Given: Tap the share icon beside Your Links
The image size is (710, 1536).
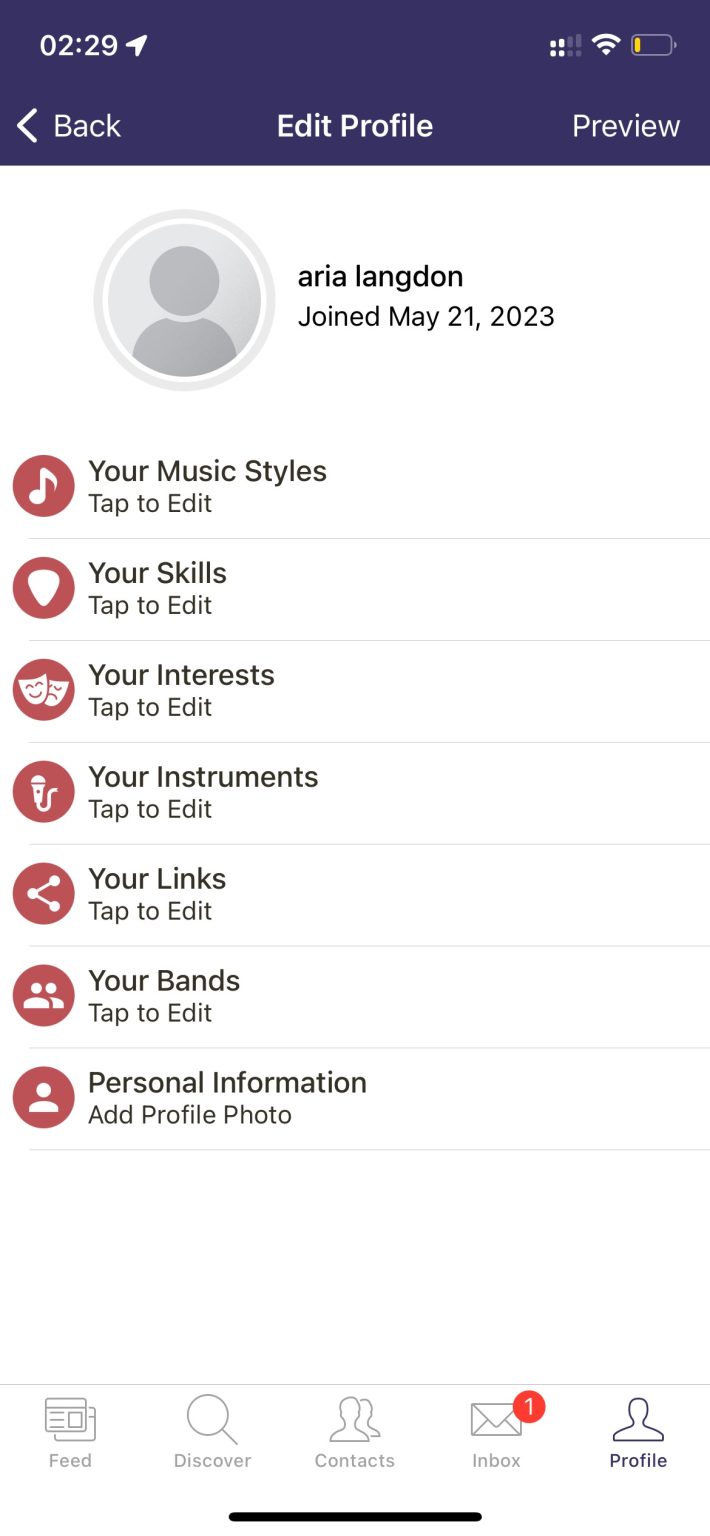Looking at the screenshot, I should pyautogui.click(x=43, y=894).
